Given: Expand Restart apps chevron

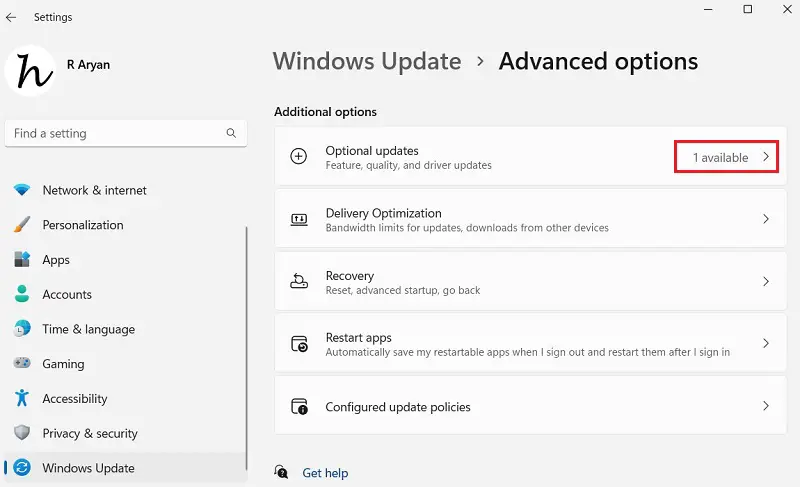Looking at the screenshot, I should [x=766, y=344].
